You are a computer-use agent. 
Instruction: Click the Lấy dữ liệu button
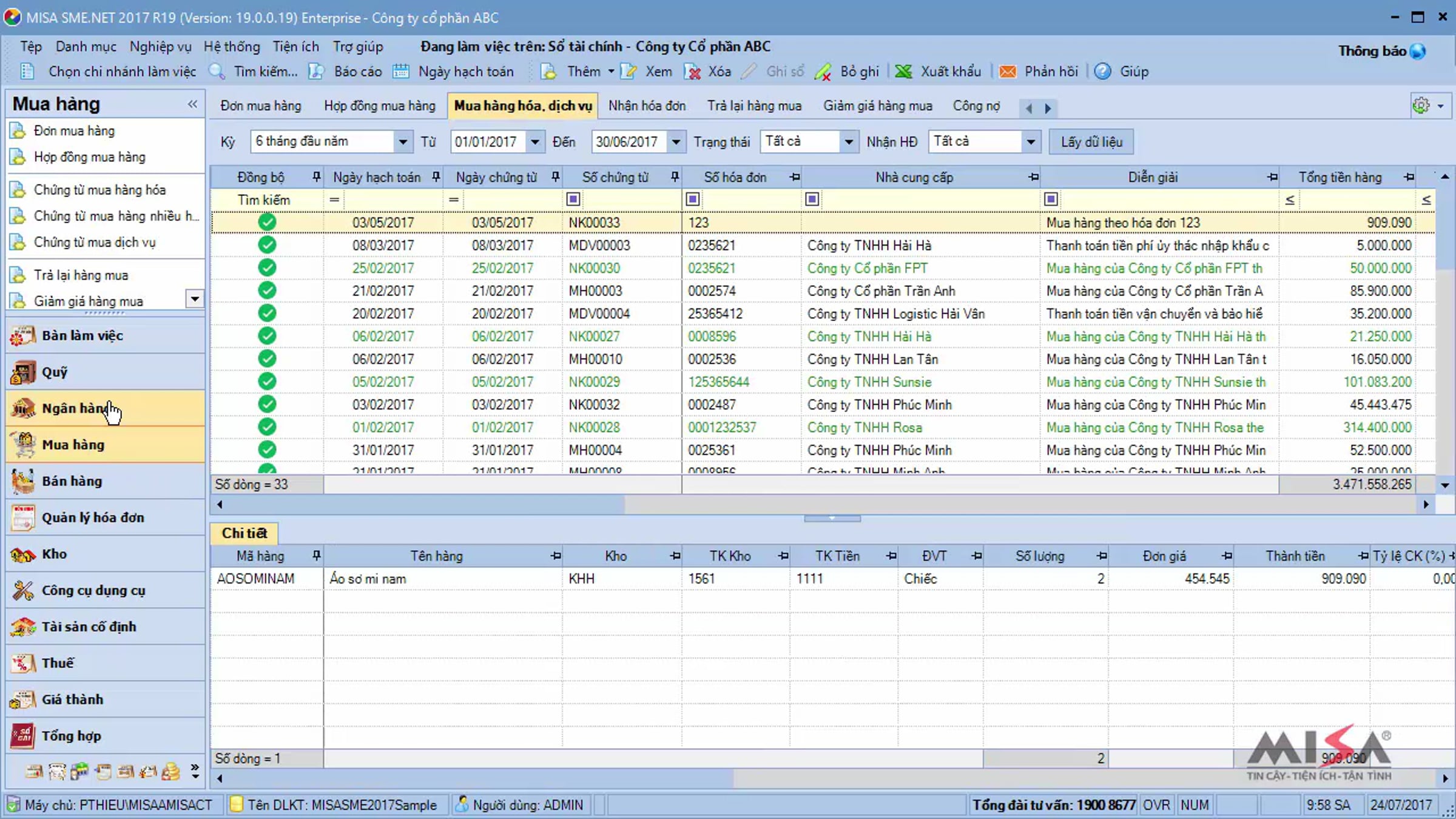1091,142
